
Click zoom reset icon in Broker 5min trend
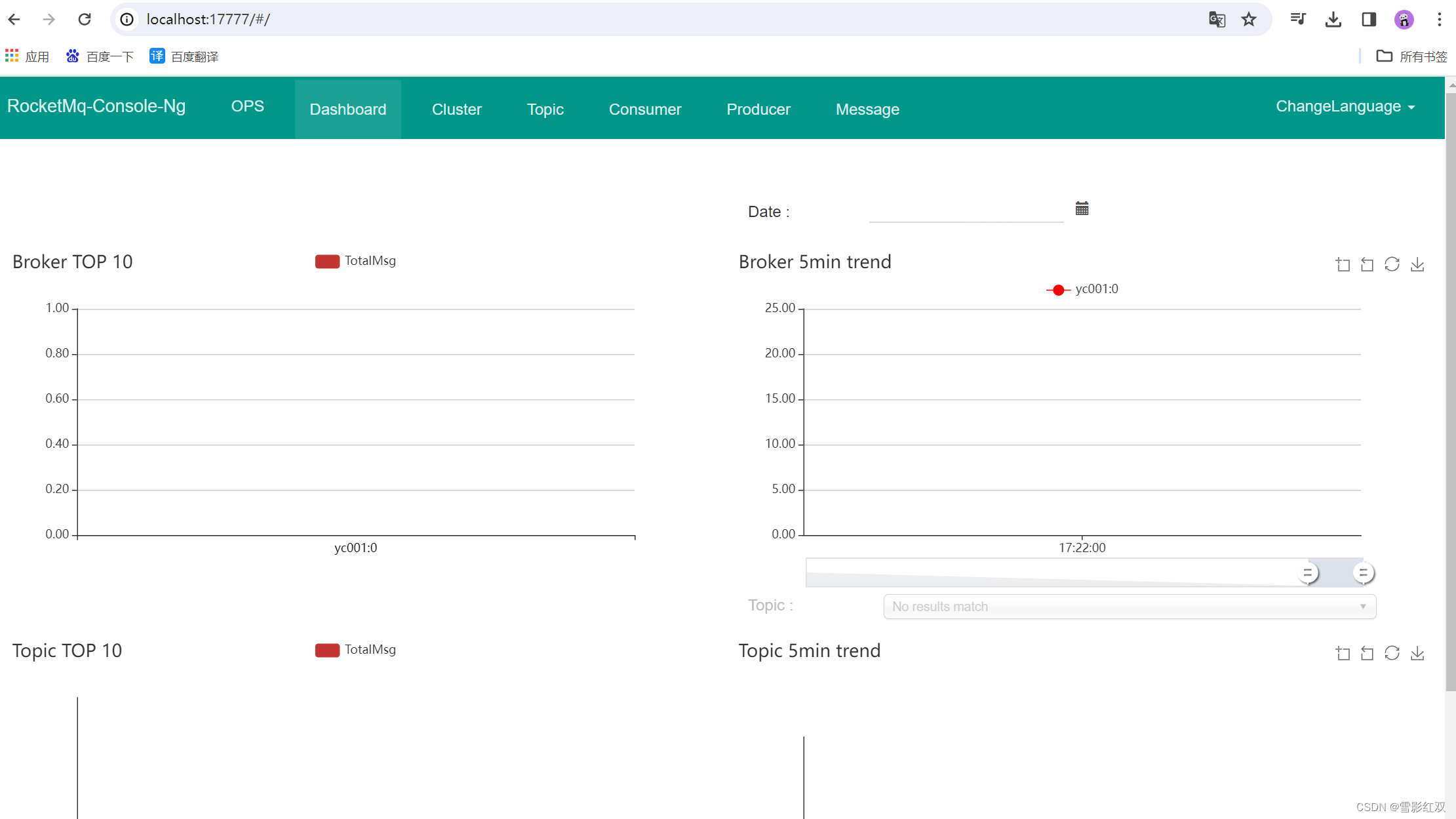[x=1367, y=264]
